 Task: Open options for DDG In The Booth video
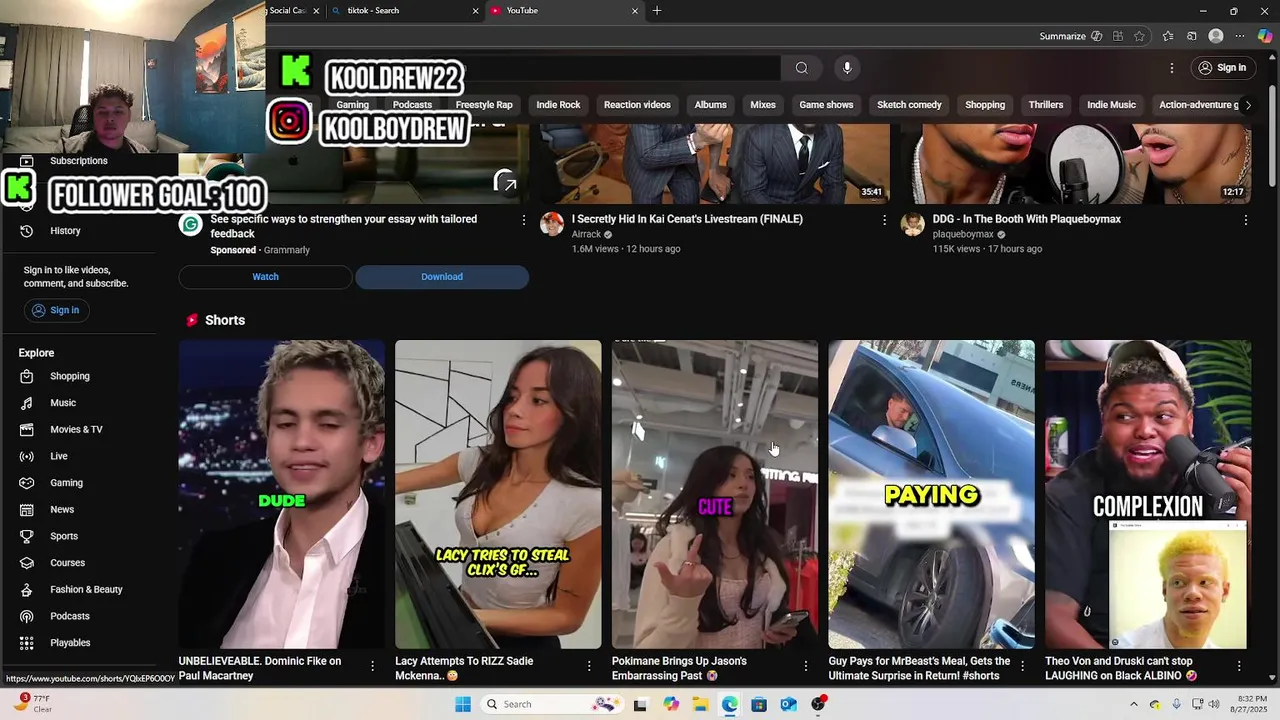1245,220
